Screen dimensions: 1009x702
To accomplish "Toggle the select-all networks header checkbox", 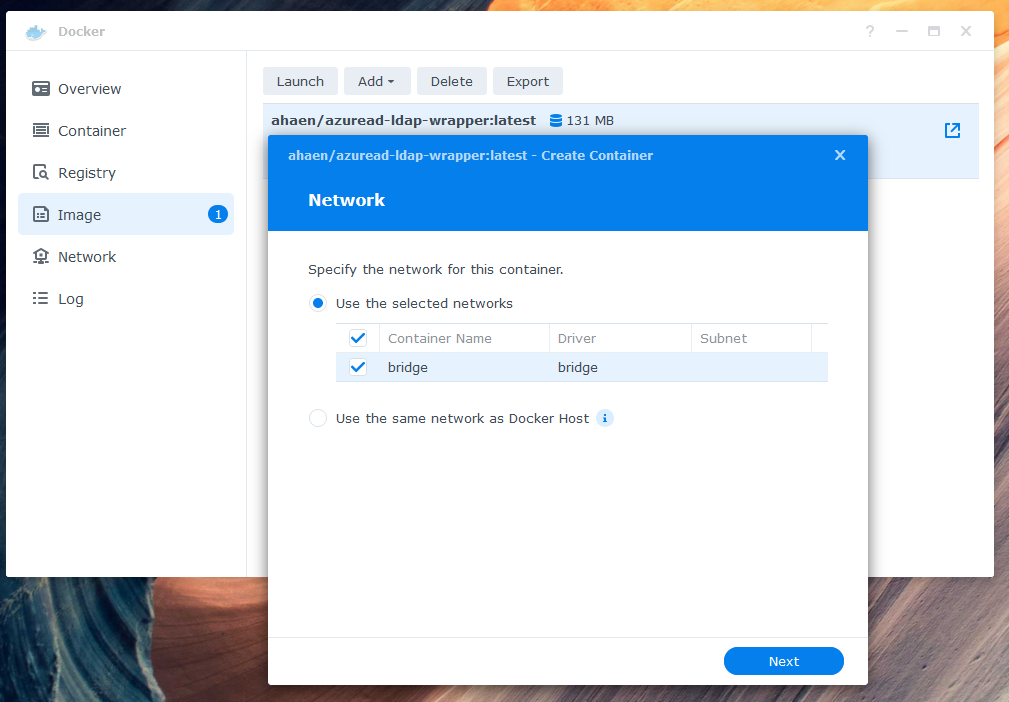I will click(358, 338).
